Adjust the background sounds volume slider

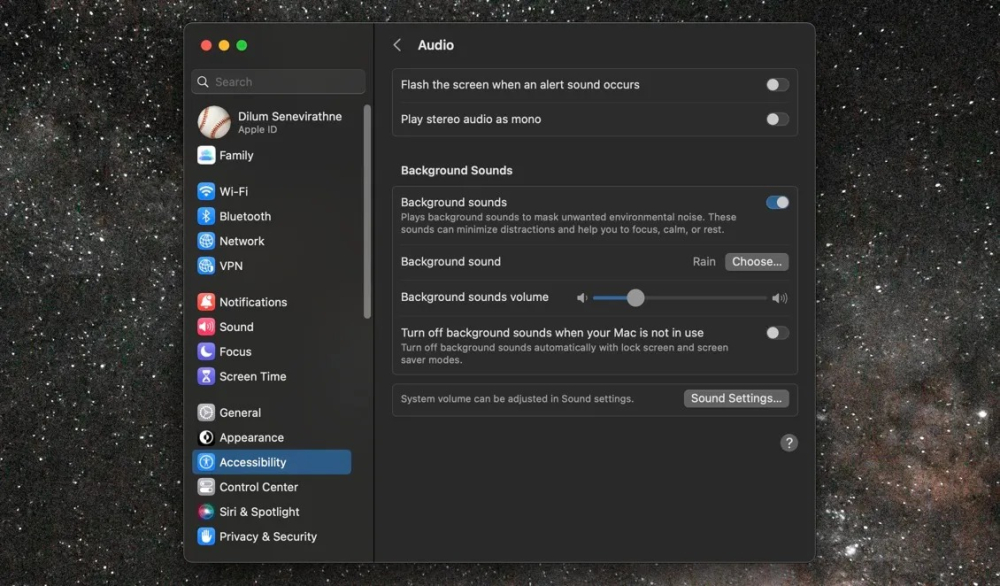coord(635,297)
